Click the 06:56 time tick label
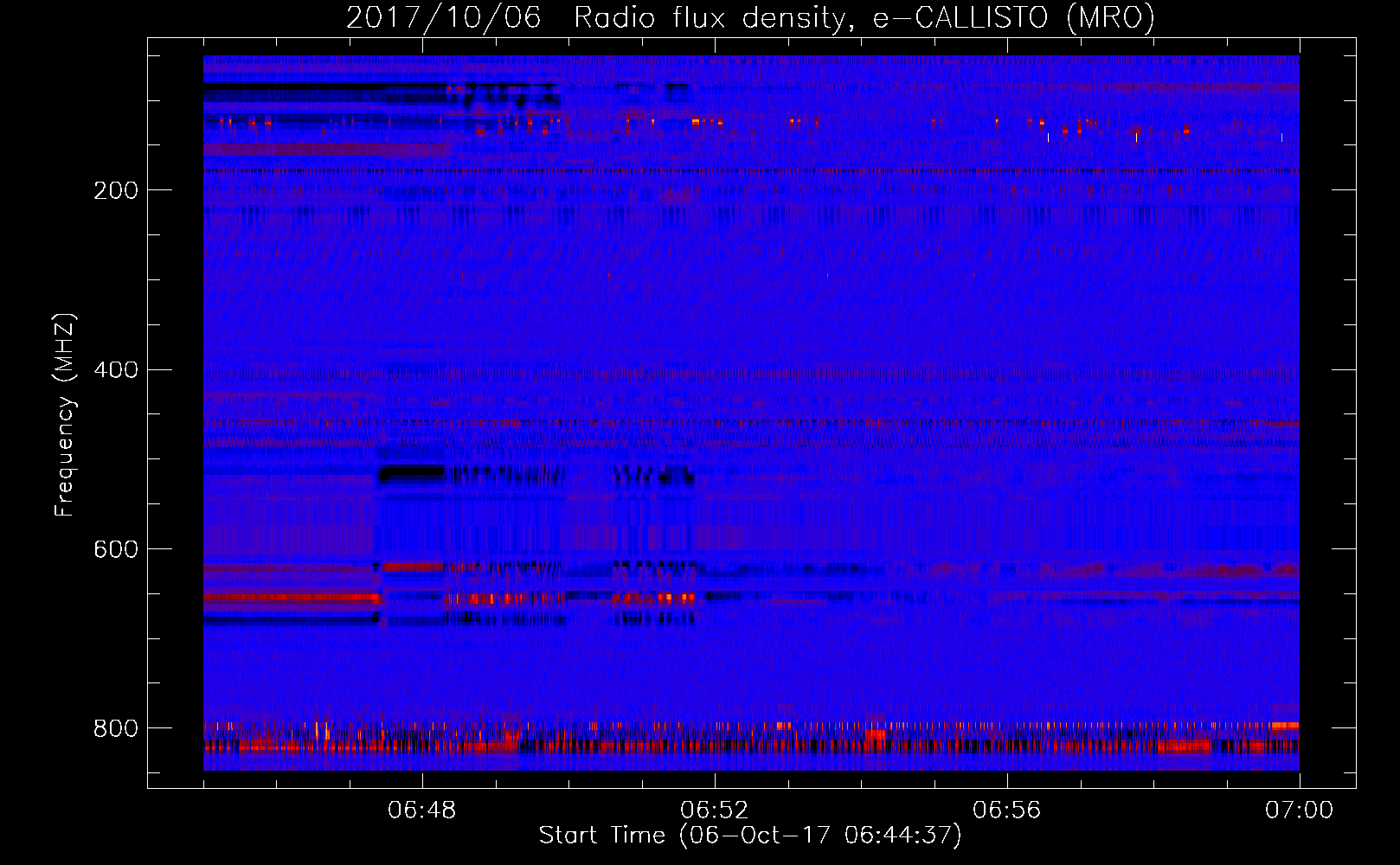 pos(1007,811)
